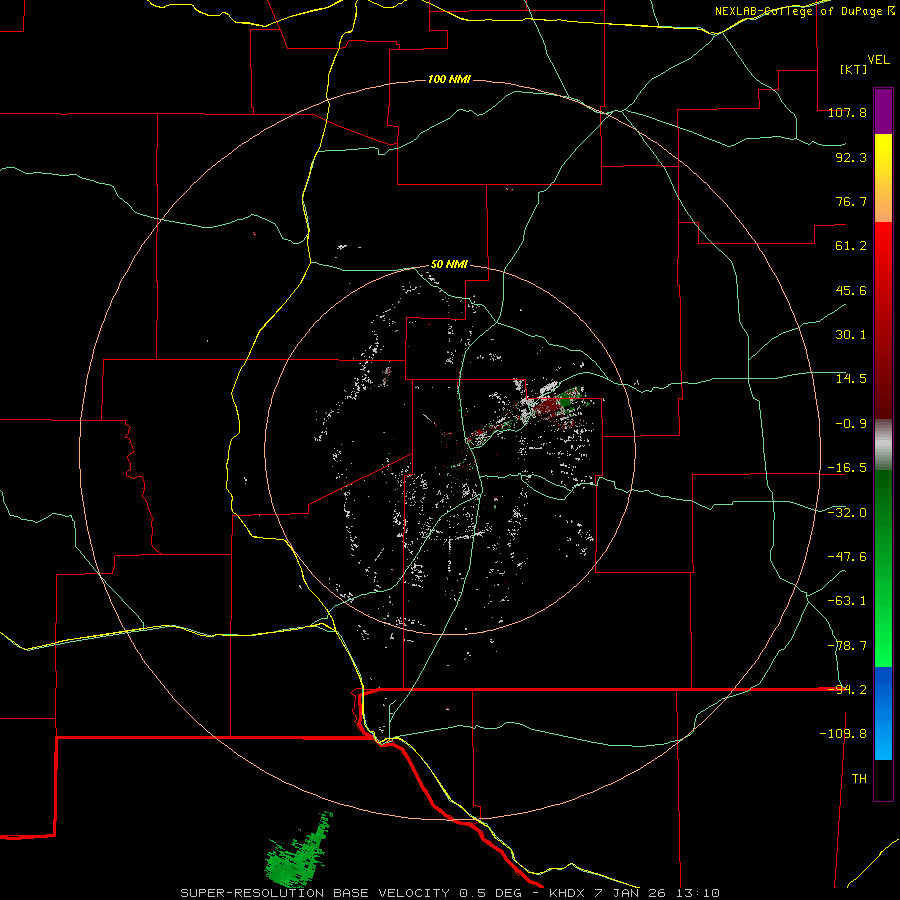900x900 pixels.
Task: Pick the gray near-zero segment of velocity scale
Action: tap(883, 445)
